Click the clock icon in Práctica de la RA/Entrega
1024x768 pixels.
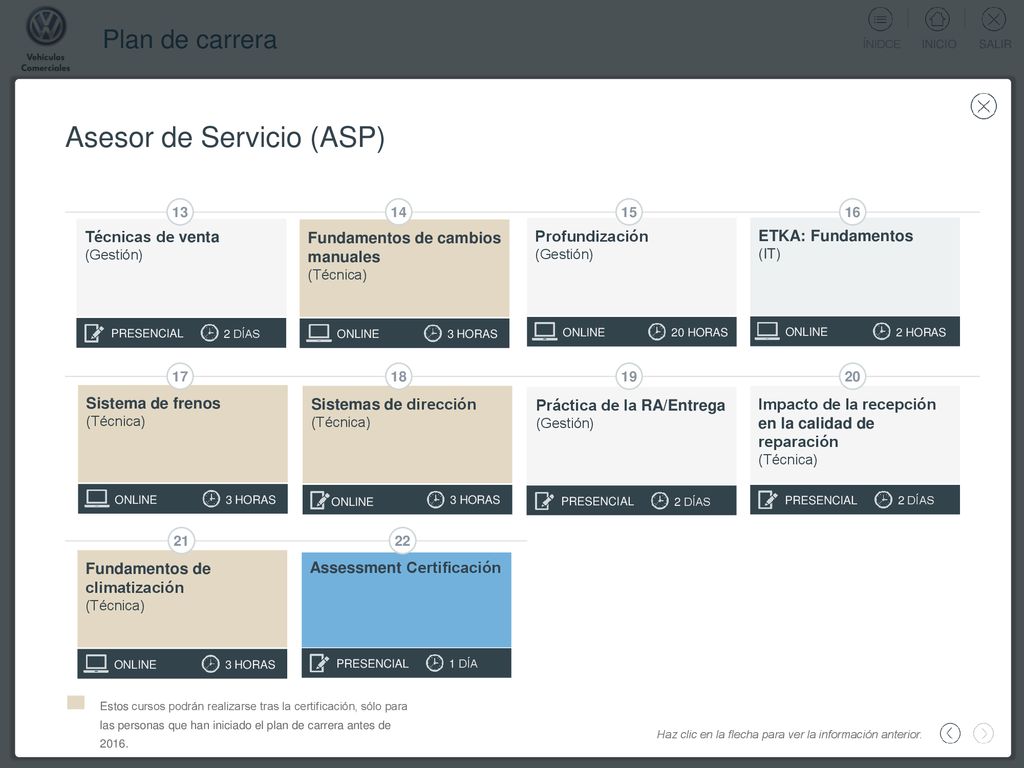click(660, 501)
